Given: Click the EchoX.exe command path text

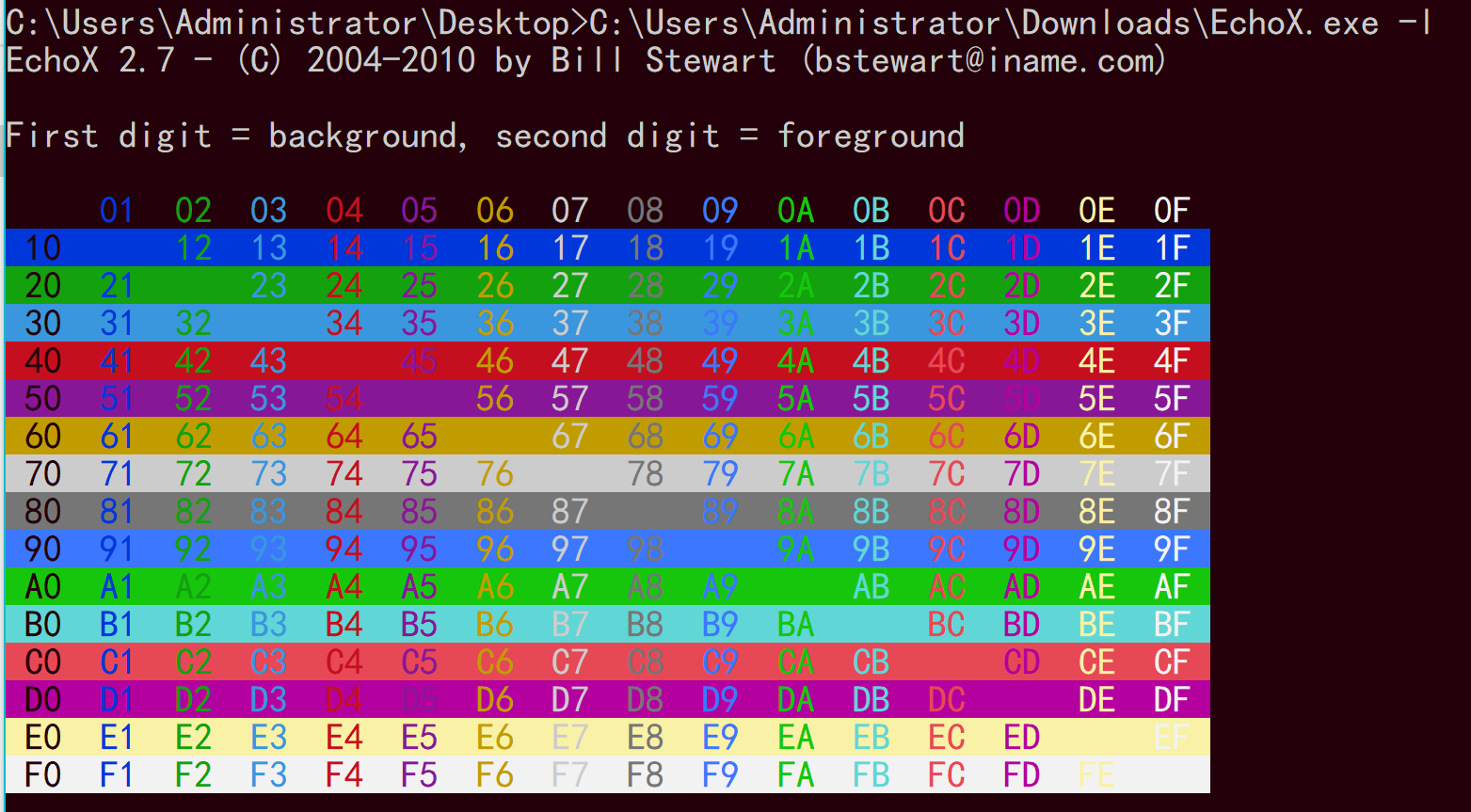Looking at the screenshot, I should (984, 23).
